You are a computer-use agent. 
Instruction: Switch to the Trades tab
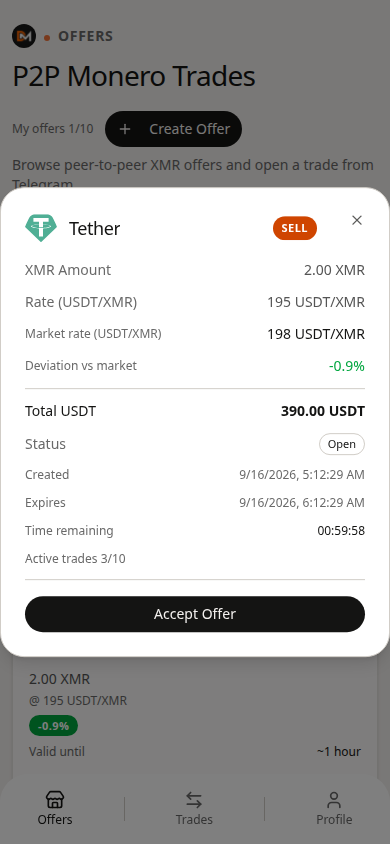(x=194, y=808)
